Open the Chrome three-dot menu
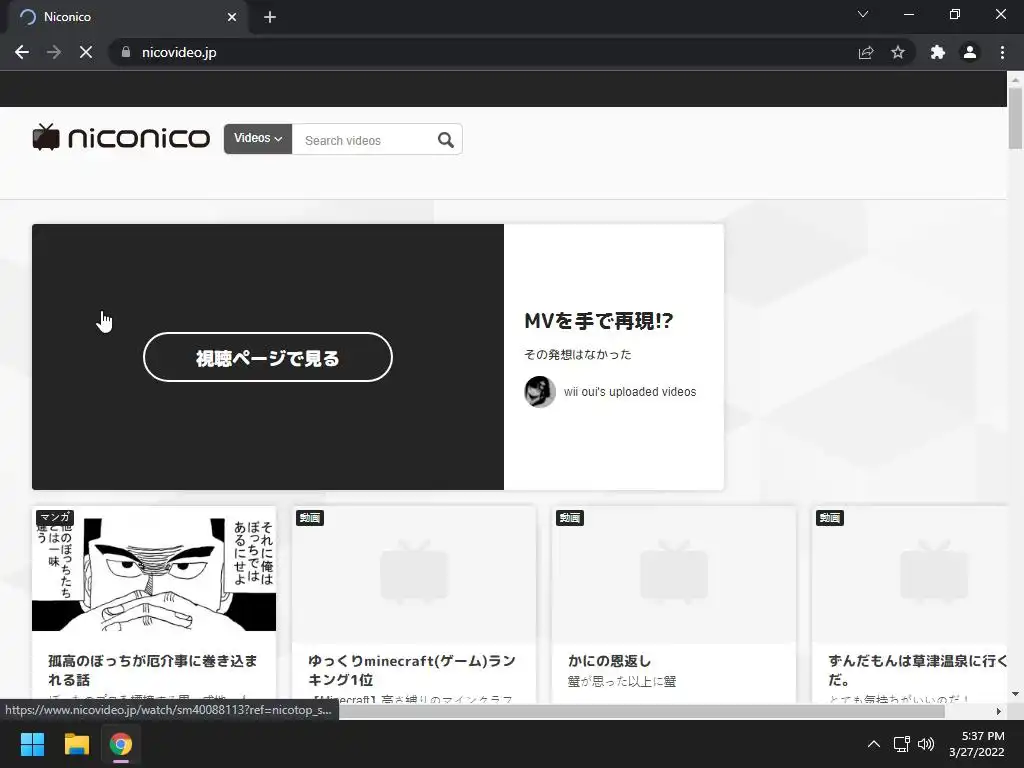The width and height of the screenshot is (1024, 768). coord(1002,52)
